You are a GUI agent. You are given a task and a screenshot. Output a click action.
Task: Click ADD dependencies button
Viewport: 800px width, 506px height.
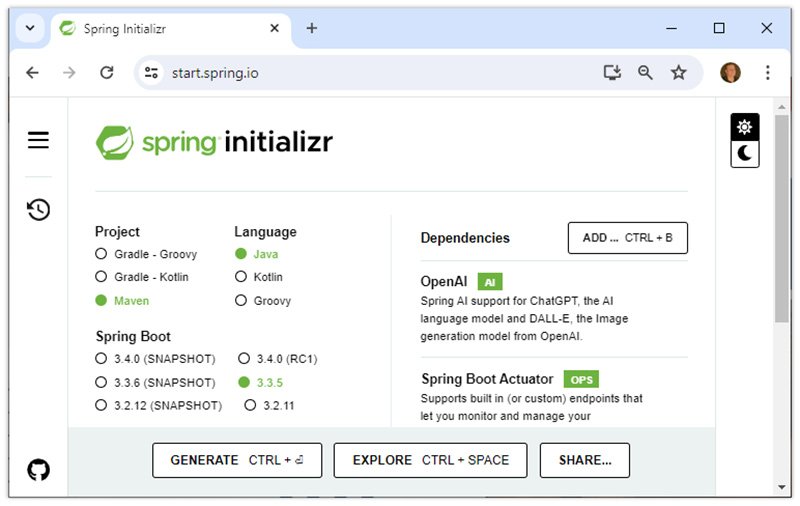(x=628, y=238)
